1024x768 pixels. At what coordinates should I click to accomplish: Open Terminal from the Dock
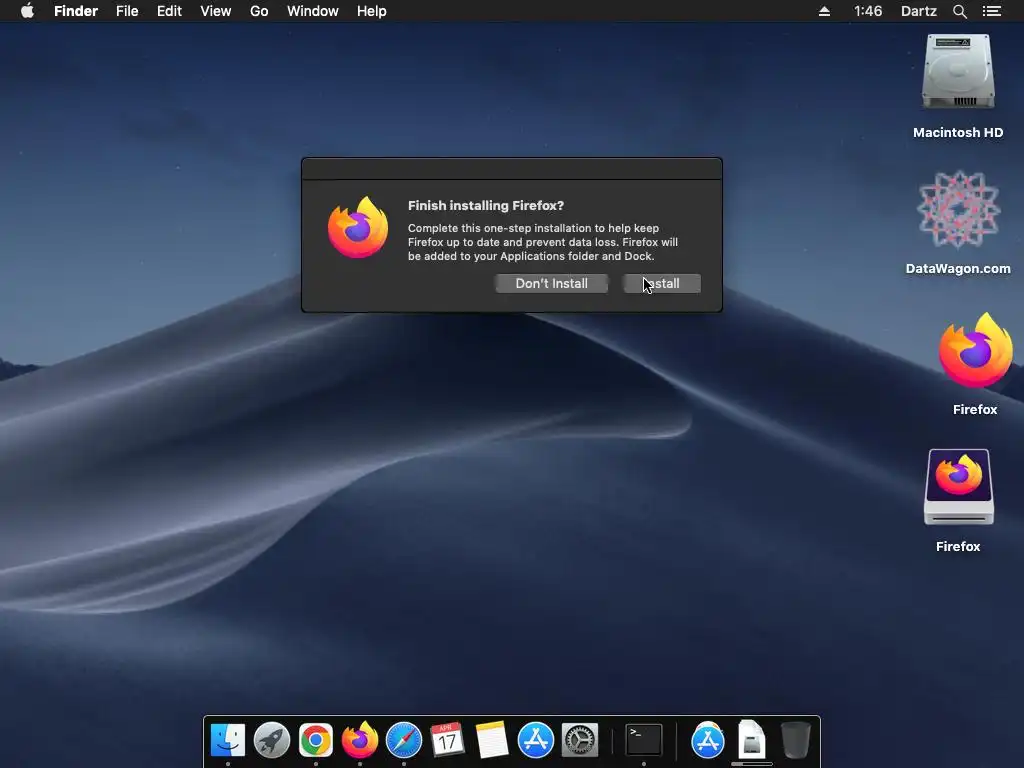[x=644, y=740]
